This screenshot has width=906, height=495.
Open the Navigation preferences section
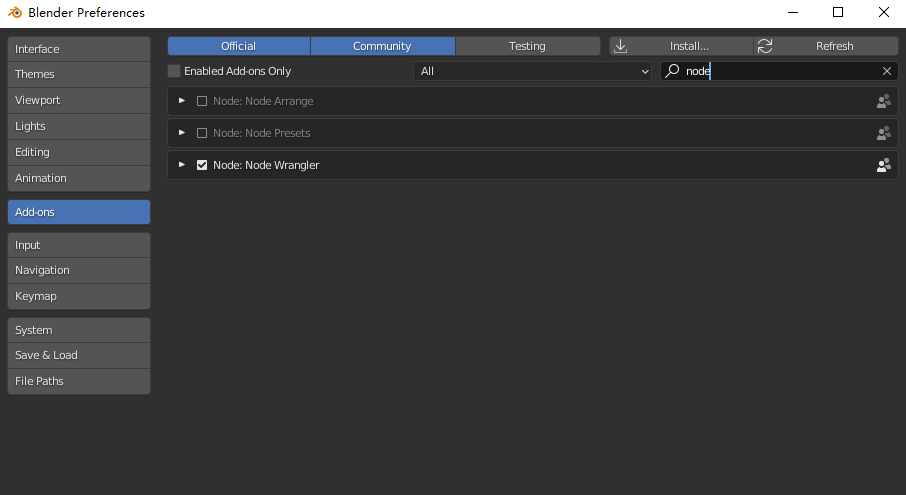[79, 270]
